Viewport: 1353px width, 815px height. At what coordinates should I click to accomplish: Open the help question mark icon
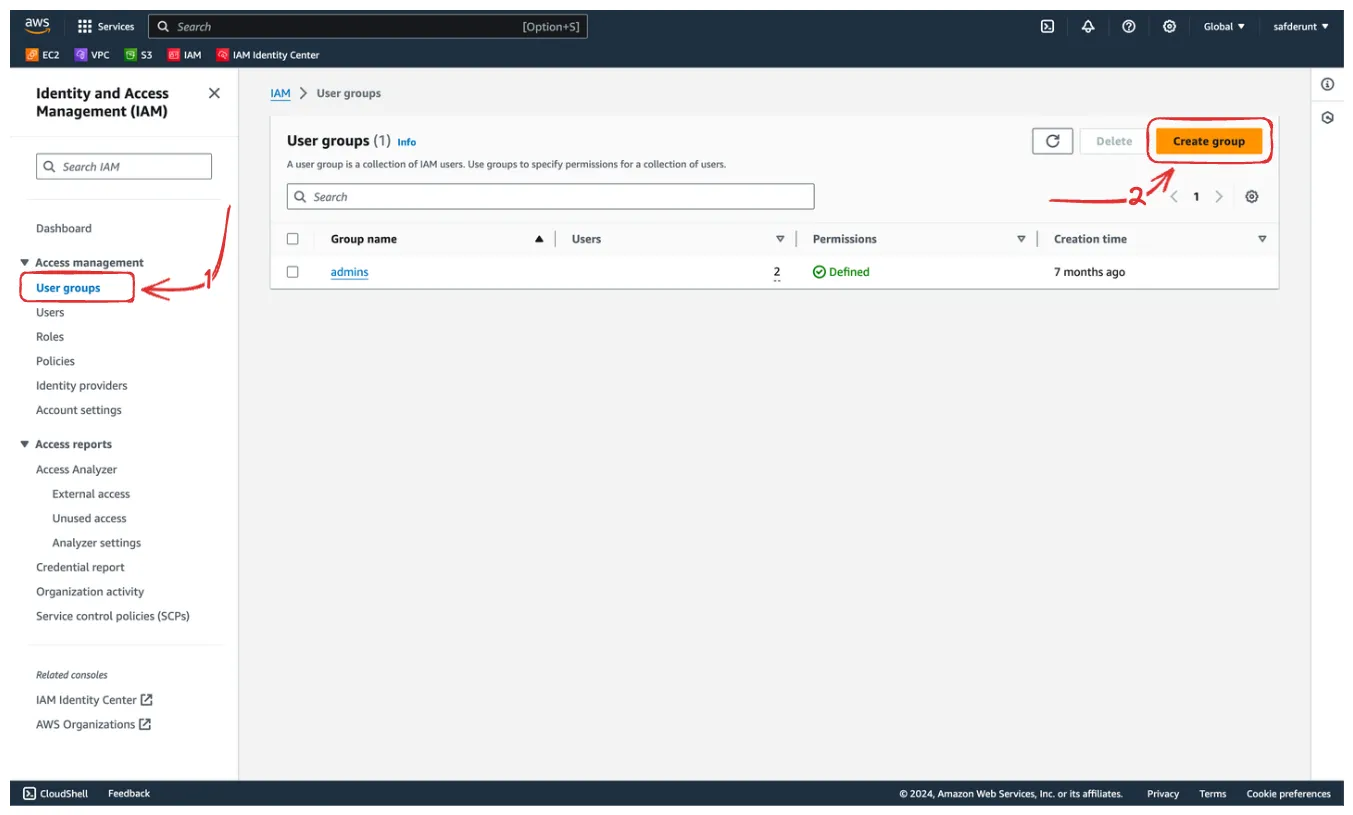[x=1129, y=27]
